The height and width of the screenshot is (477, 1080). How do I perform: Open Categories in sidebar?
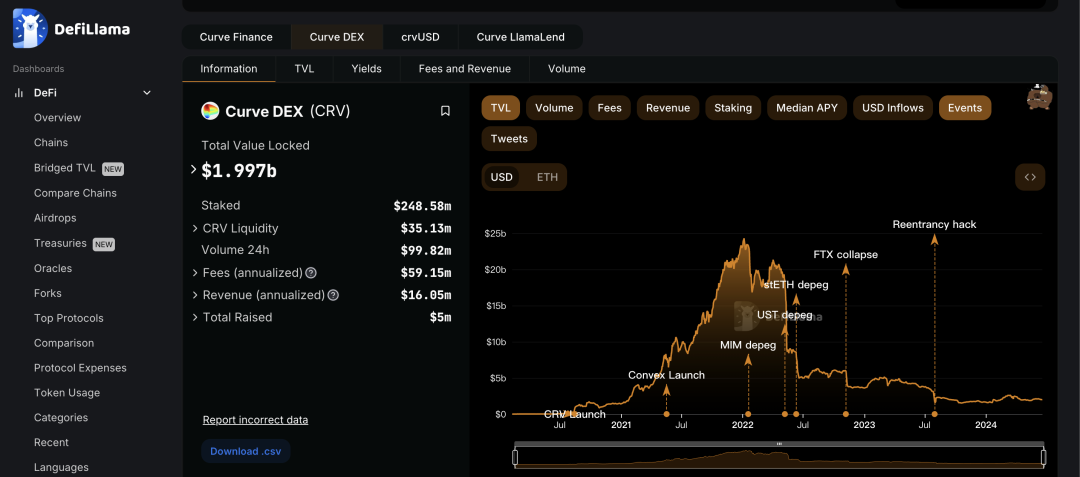pos(61,417)
